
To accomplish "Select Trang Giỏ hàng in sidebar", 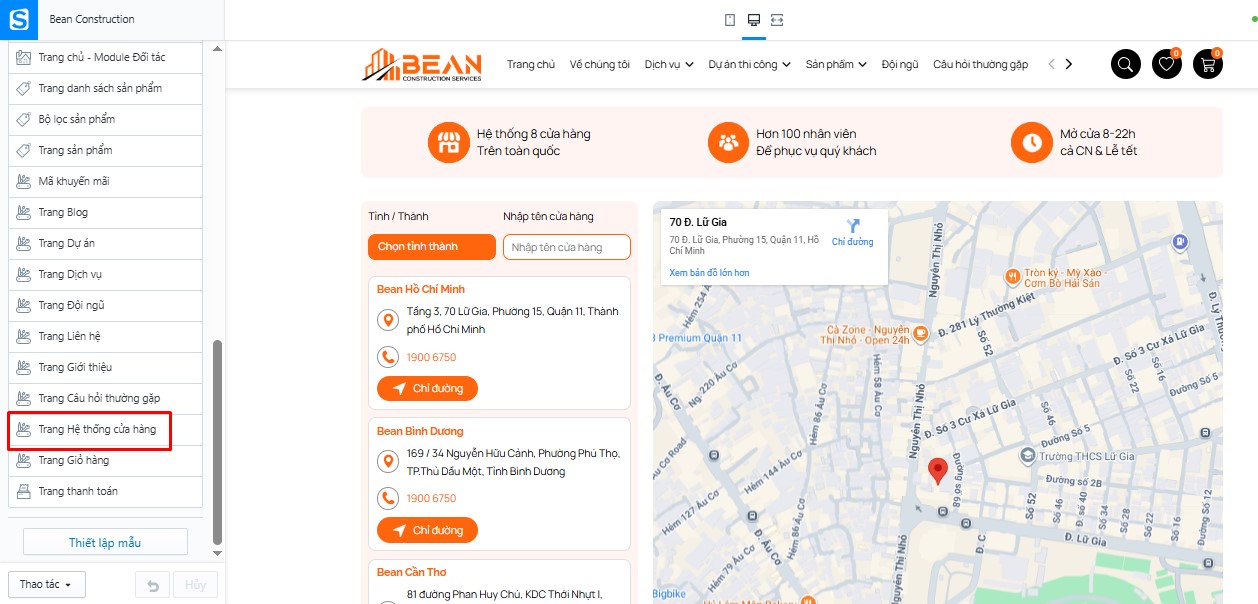I will point(105,460).
